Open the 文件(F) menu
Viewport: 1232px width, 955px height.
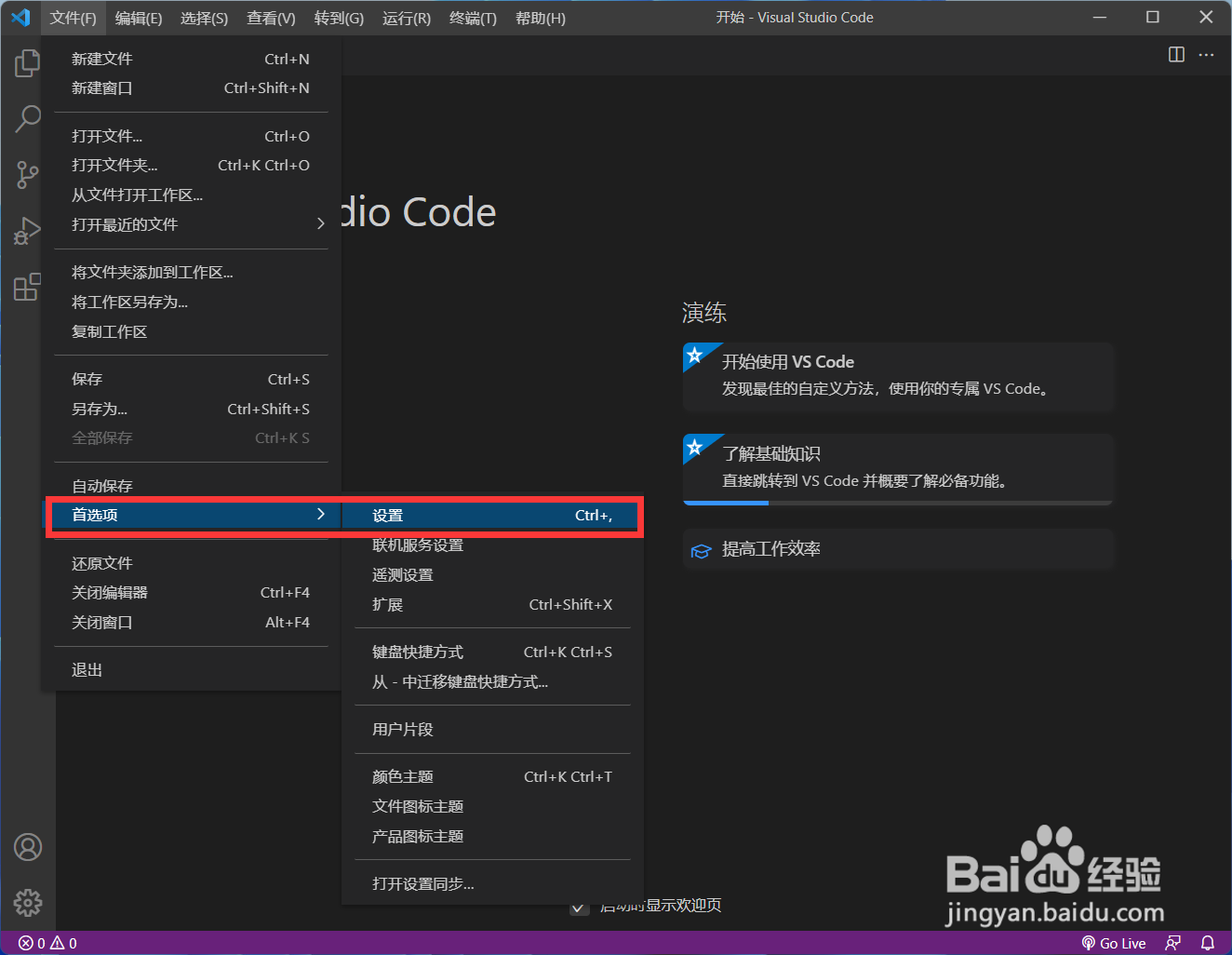coord(74,19)
